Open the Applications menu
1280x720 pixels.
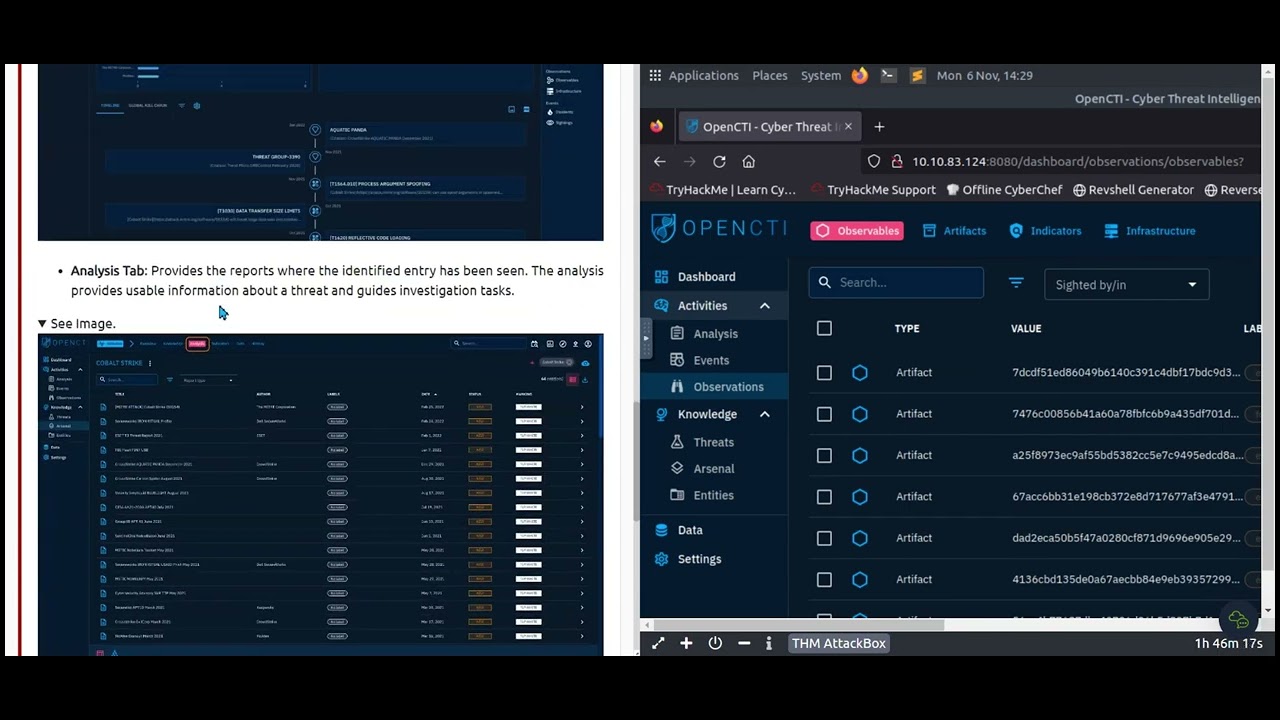(704, 75)
